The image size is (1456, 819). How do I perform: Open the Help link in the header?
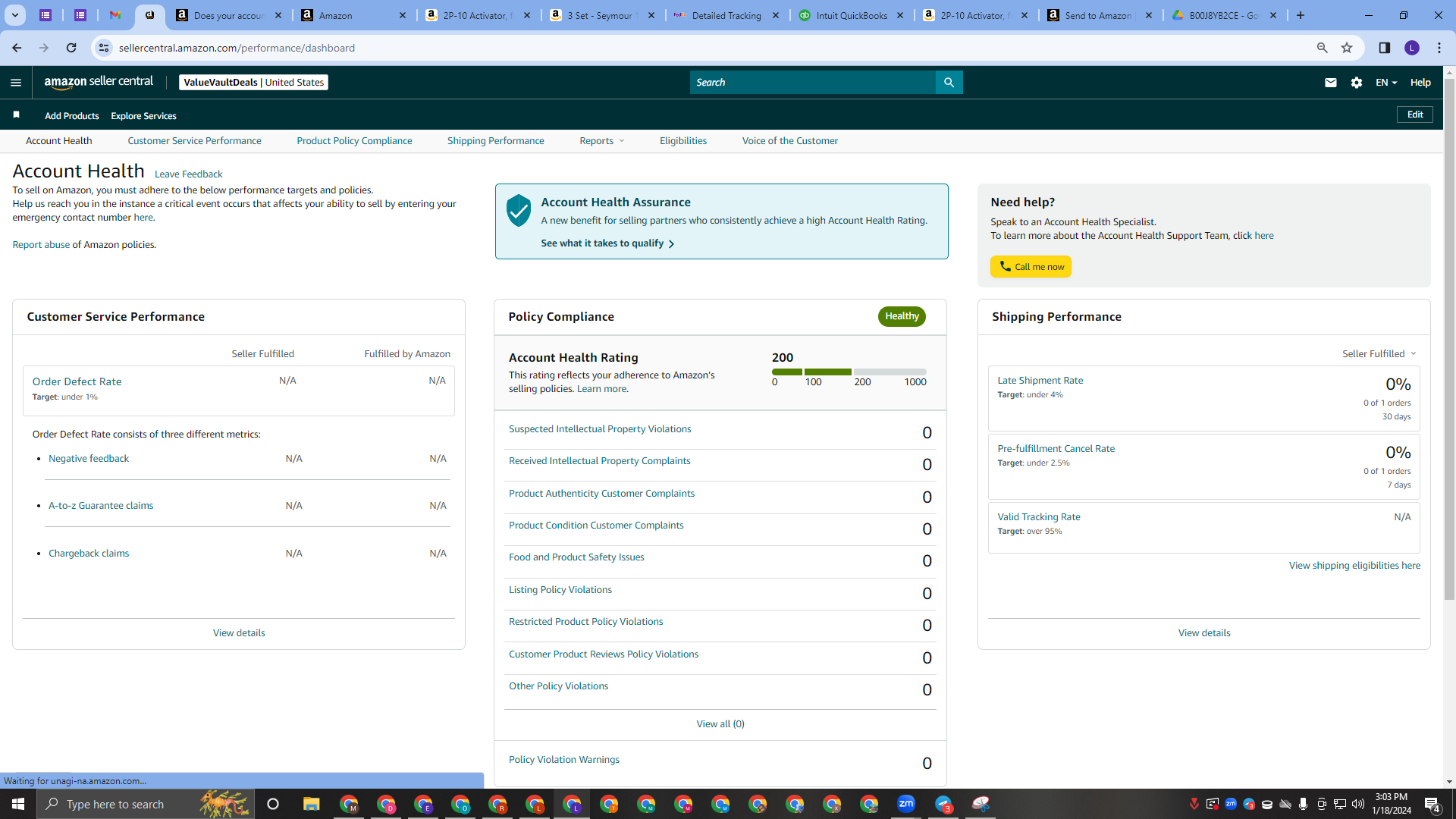pyautogui.click(x=1420, y=83)
